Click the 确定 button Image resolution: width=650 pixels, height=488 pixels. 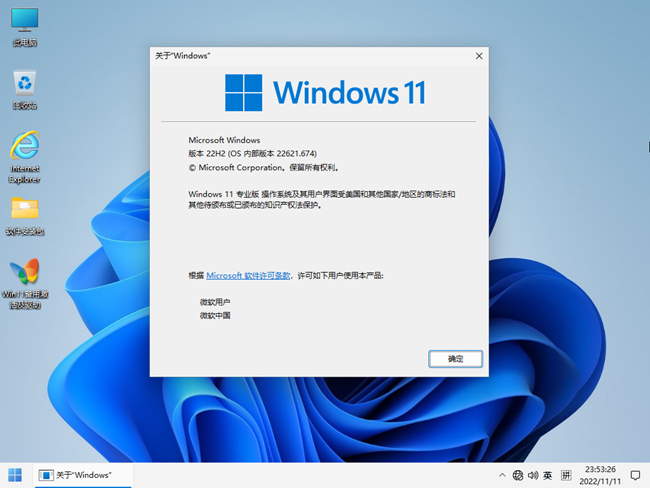(x=455, y=359)
